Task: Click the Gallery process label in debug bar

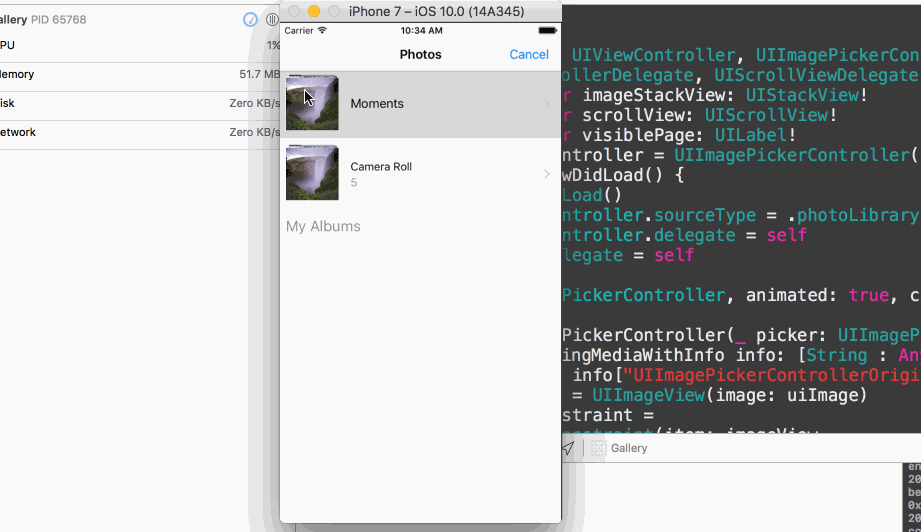Action: (629, 448)
